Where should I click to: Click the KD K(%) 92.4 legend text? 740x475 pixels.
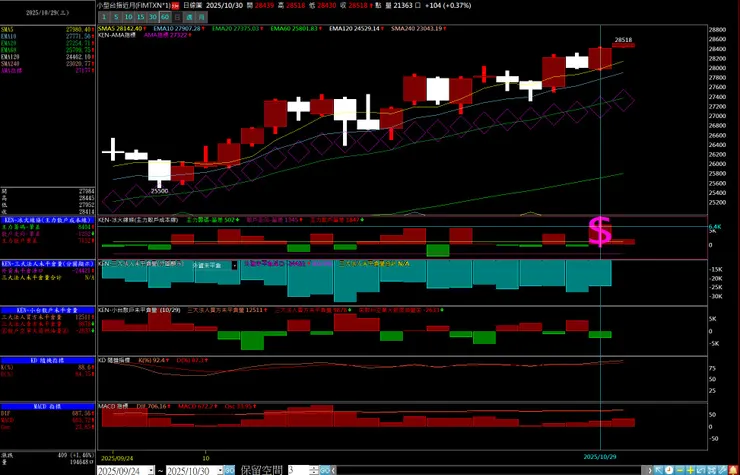tap(153, 360)
